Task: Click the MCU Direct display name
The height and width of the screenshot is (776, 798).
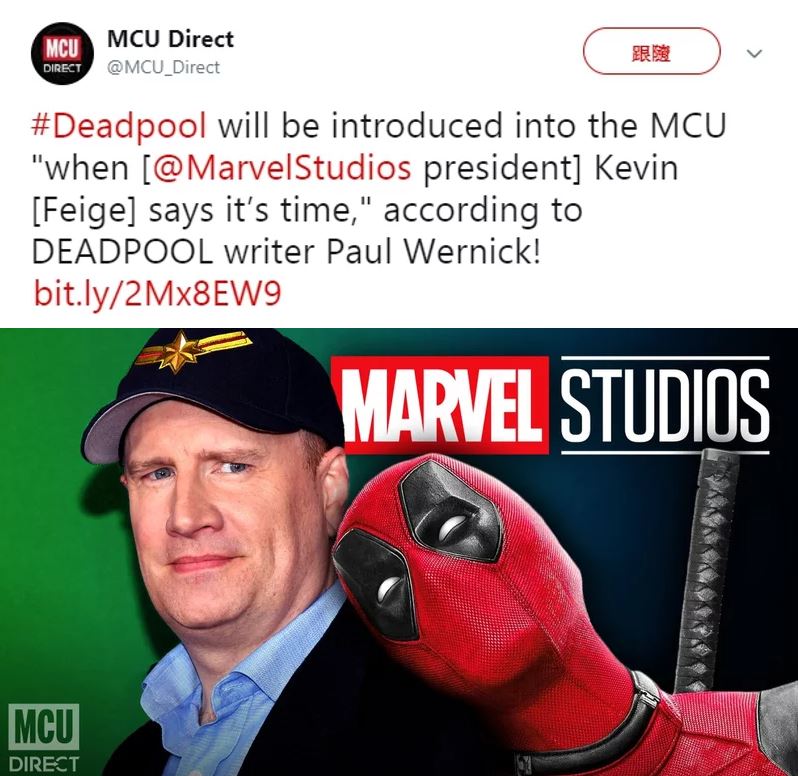Action: click(170, 39)
